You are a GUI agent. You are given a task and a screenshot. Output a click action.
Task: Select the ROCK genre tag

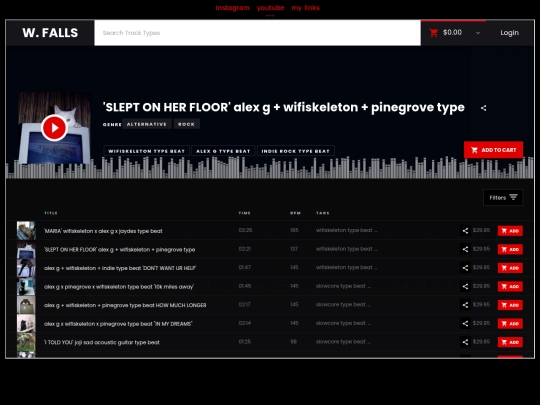(x=186, y=124)
